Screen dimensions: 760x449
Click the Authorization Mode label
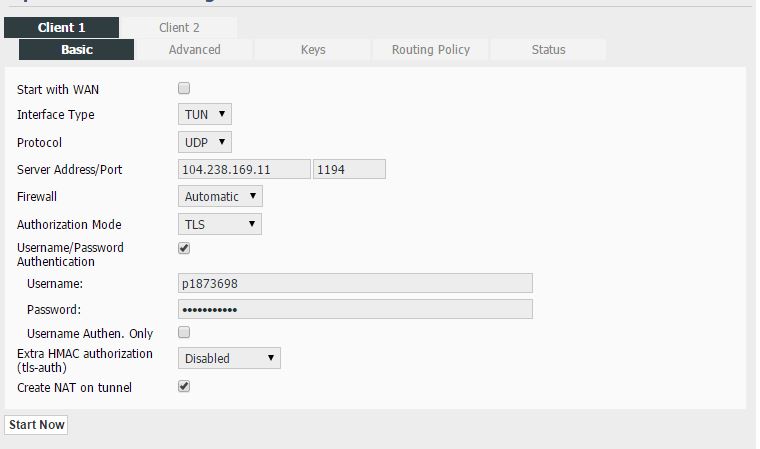[x=69, y=224]
